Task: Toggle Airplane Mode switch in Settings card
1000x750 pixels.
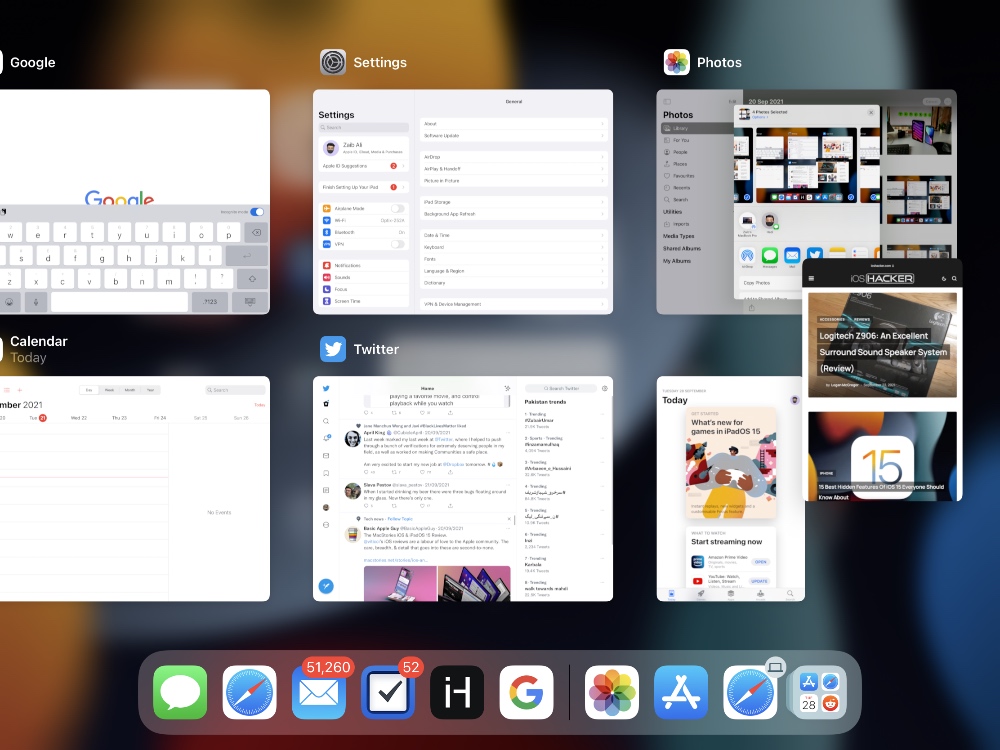Action: coord(397,209)
